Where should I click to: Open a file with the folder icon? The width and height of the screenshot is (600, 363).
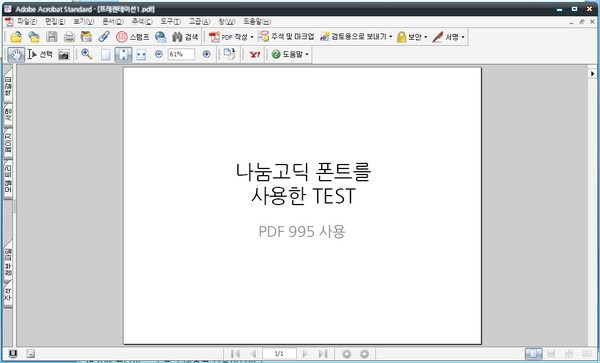16,37
